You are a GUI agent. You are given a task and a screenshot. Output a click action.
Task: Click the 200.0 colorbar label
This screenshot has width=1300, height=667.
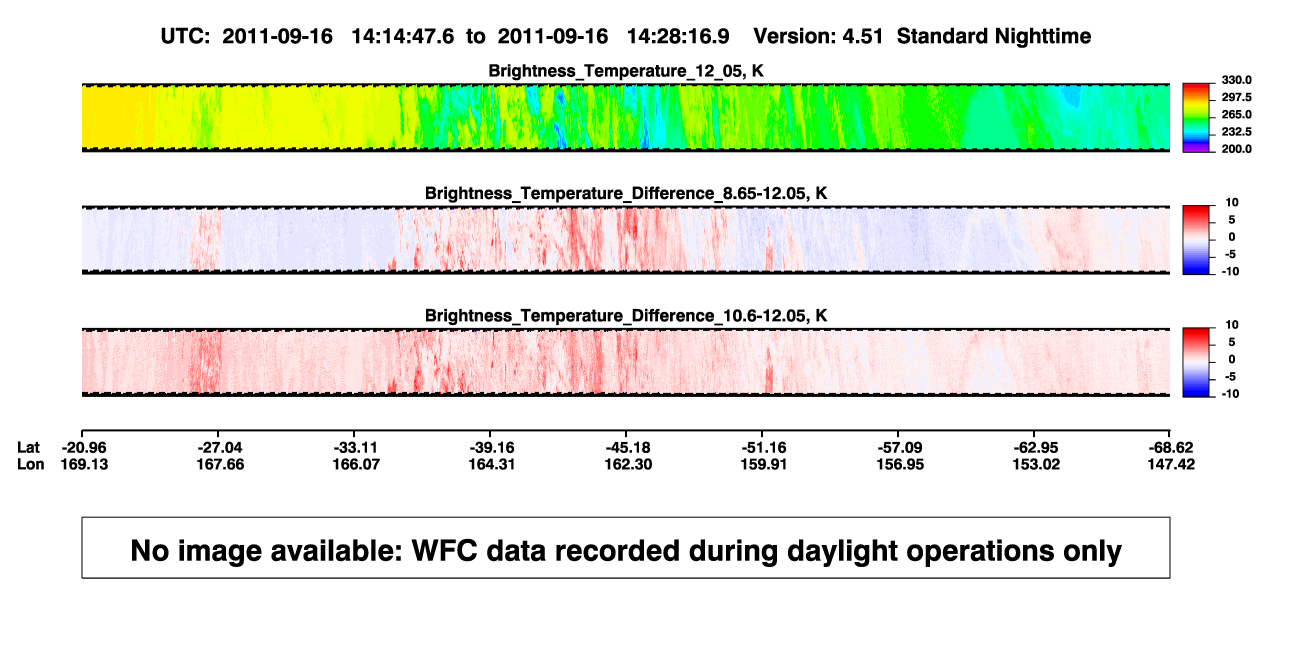click(1238, 148)
